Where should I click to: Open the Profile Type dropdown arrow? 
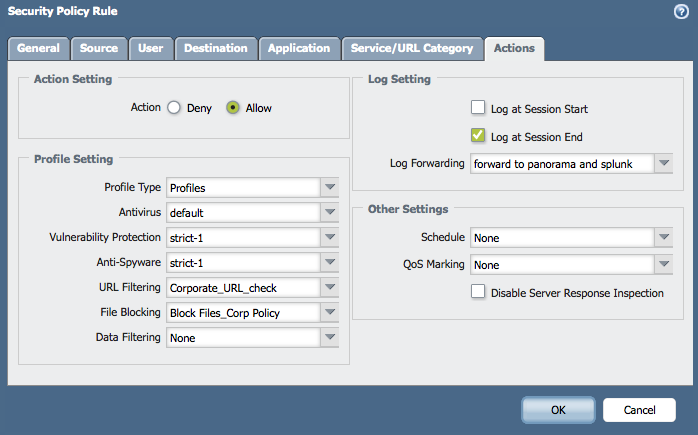pyautogui.click(x=330, y=187)
